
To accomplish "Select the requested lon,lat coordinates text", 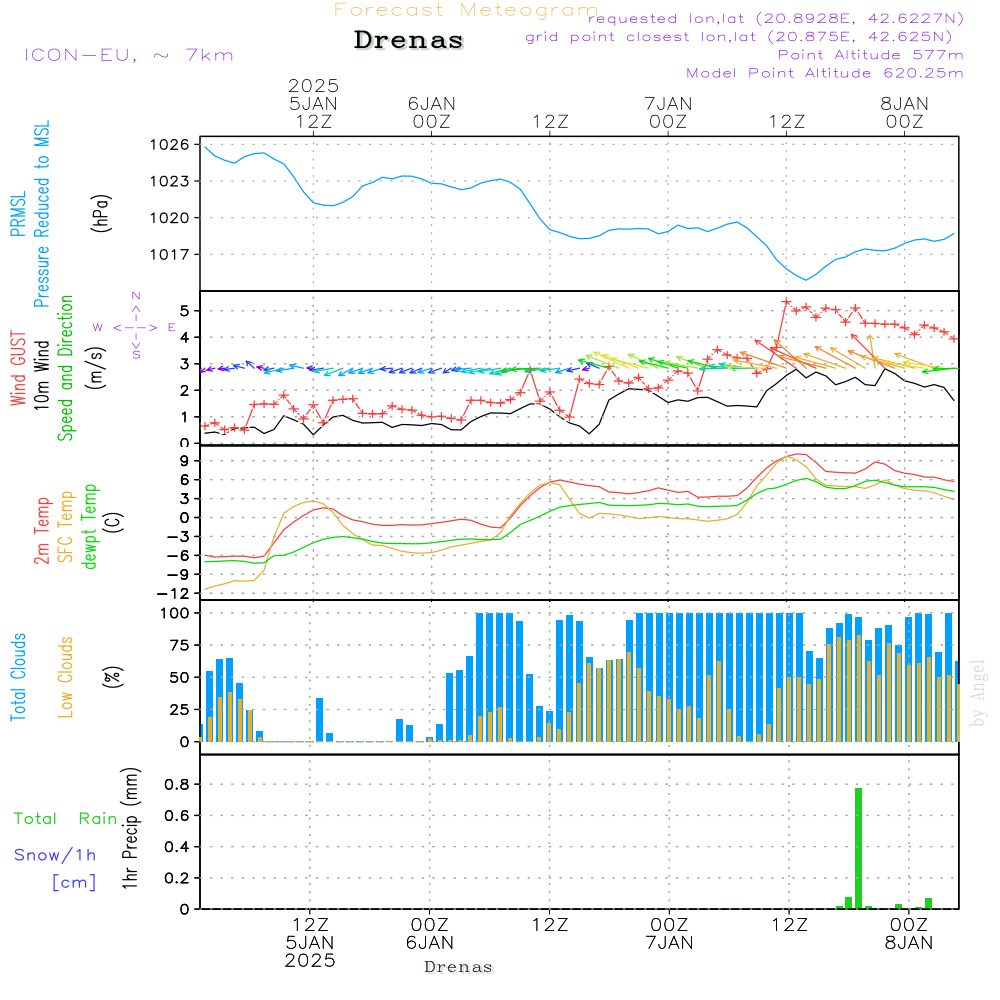I will coord(776,18).
